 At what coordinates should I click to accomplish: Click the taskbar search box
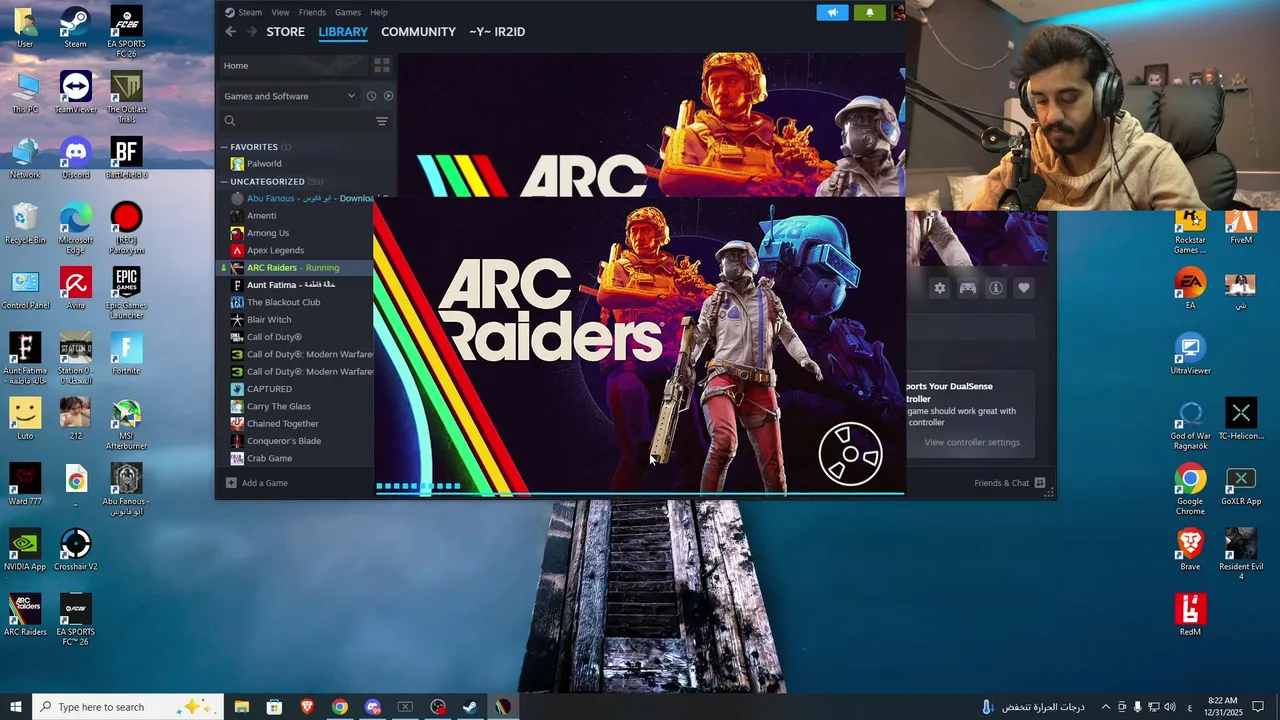(x=130, y=707)
